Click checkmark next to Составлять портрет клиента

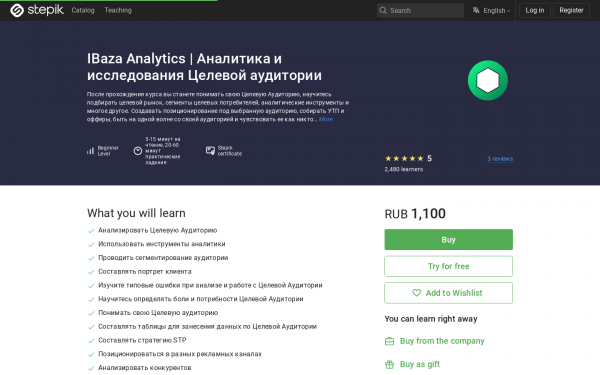(x=91, y=272)
